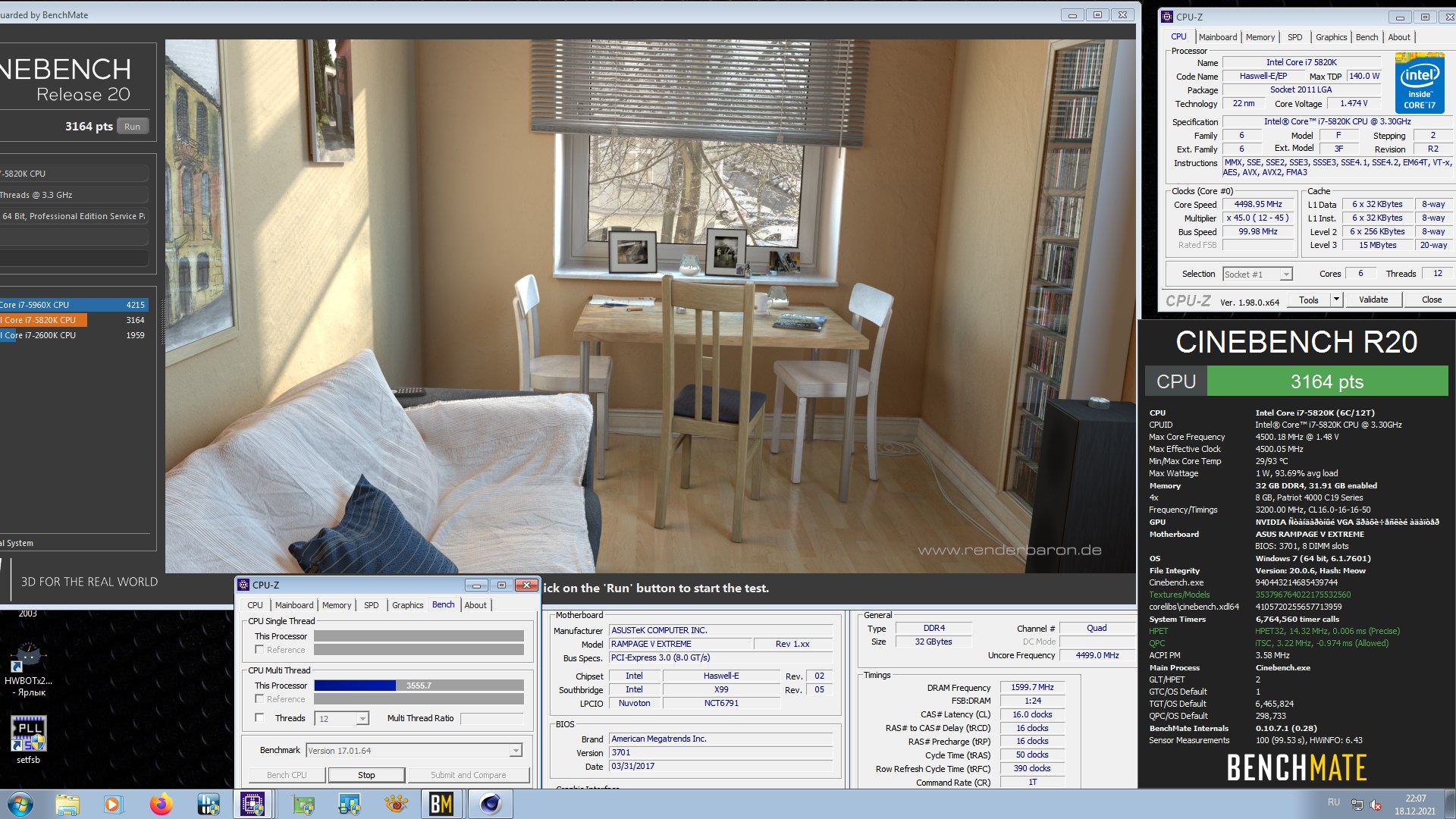Open HWBOT app icon in taskbar
The image size is (1456, 819).
(x=208, y=804)
